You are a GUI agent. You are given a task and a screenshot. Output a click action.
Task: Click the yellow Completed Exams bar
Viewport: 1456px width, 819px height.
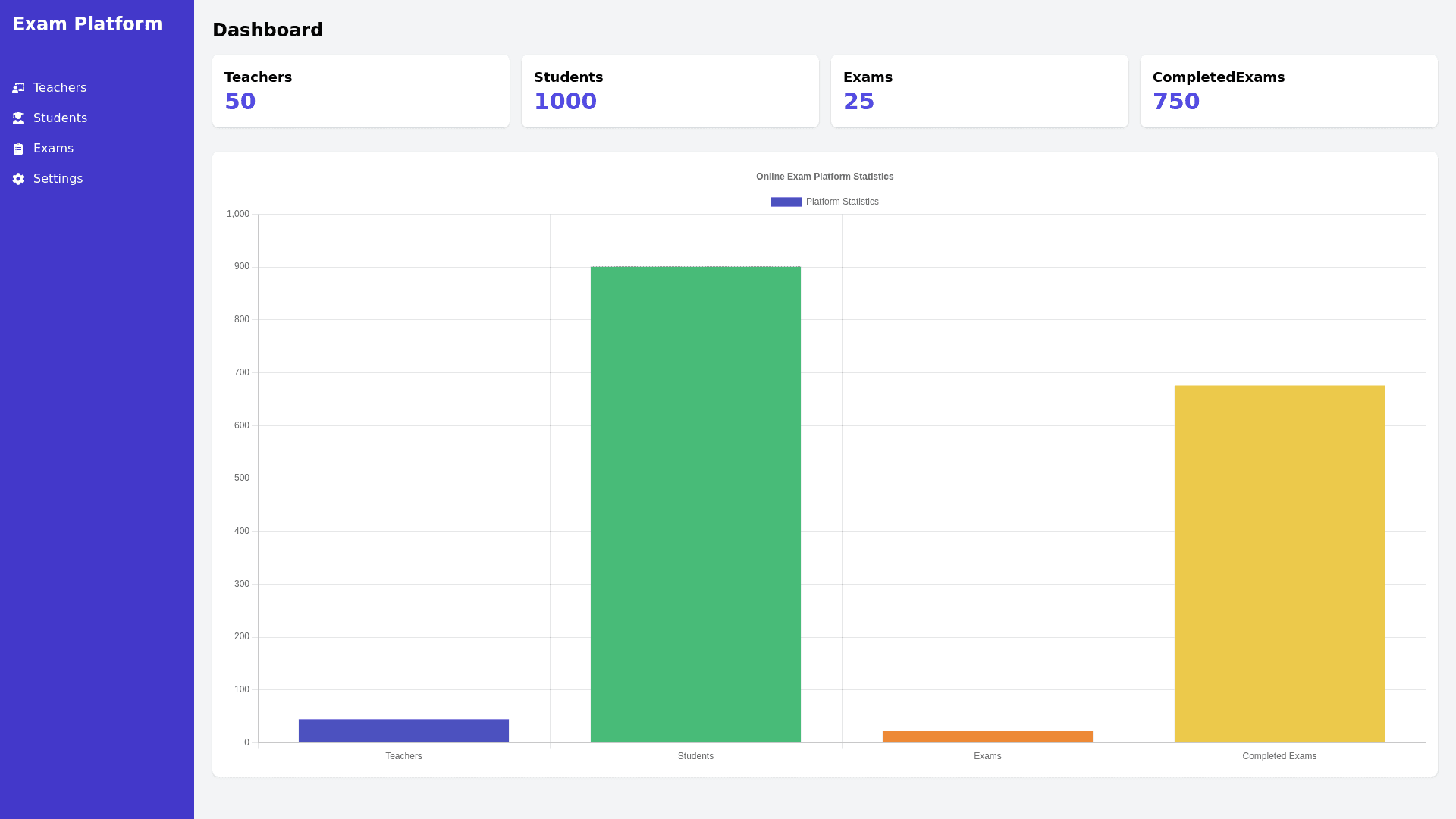pos(1279,563)
